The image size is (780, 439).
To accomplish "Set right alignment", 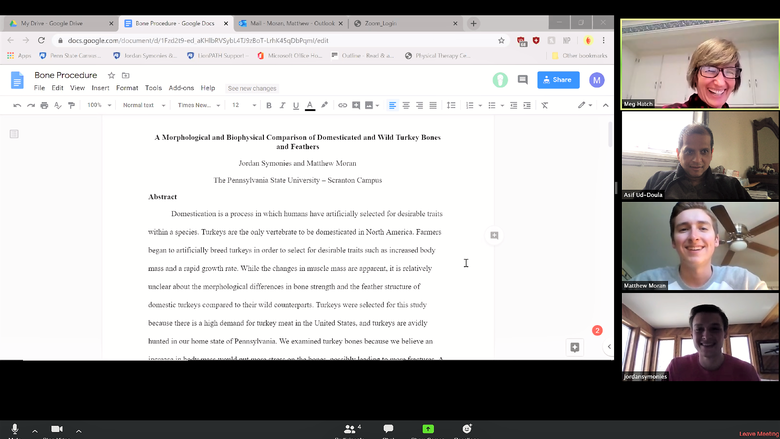I will [419, 105].
